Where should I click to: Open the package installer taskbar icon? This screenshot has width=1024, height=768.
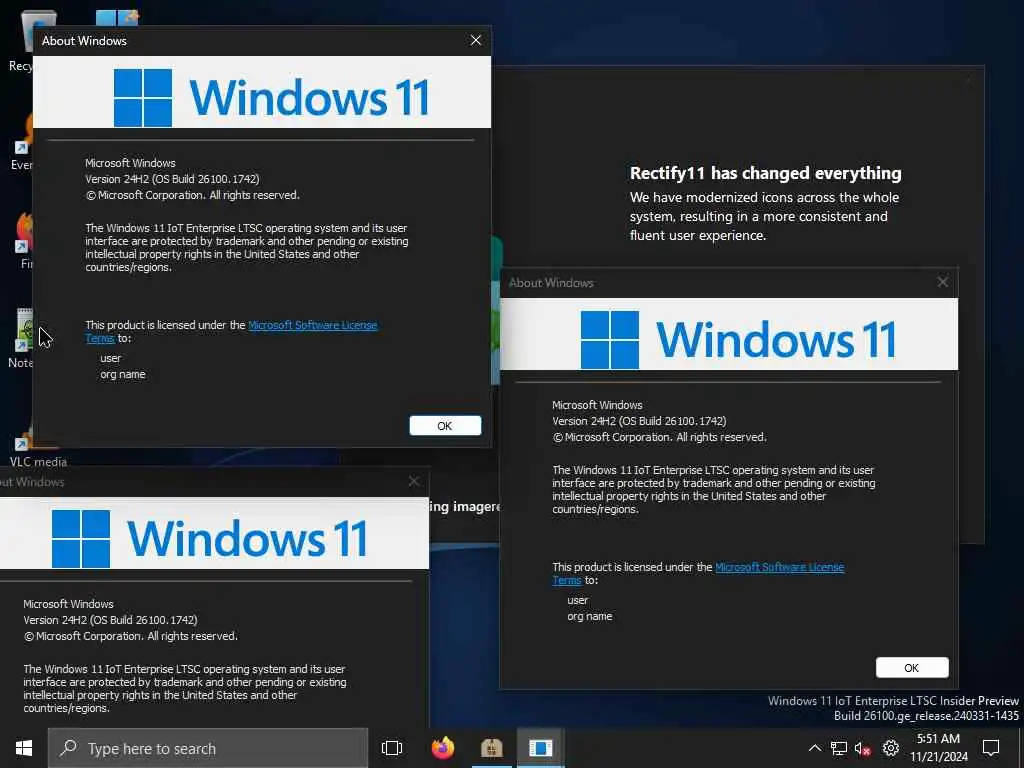coord(492,748)
